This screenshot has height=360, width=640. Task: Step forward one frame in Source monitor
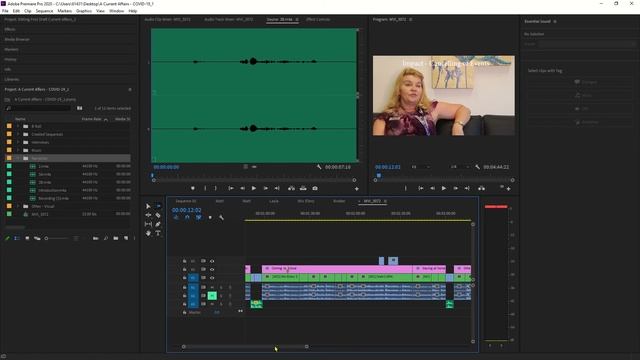click(x=265, y=188)
